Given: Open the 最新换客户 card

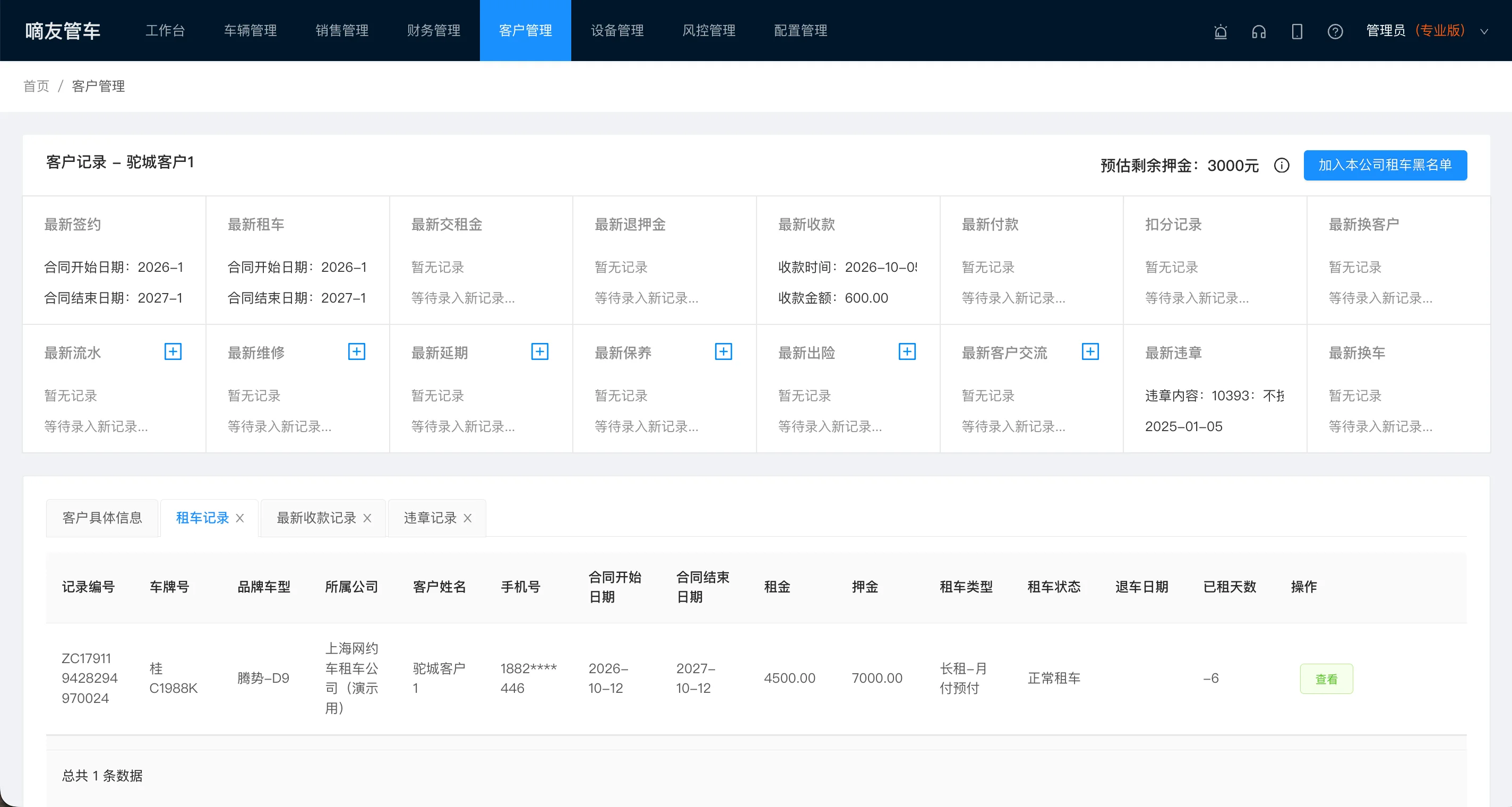Looking at the screenshot, I should (1399, 260).
